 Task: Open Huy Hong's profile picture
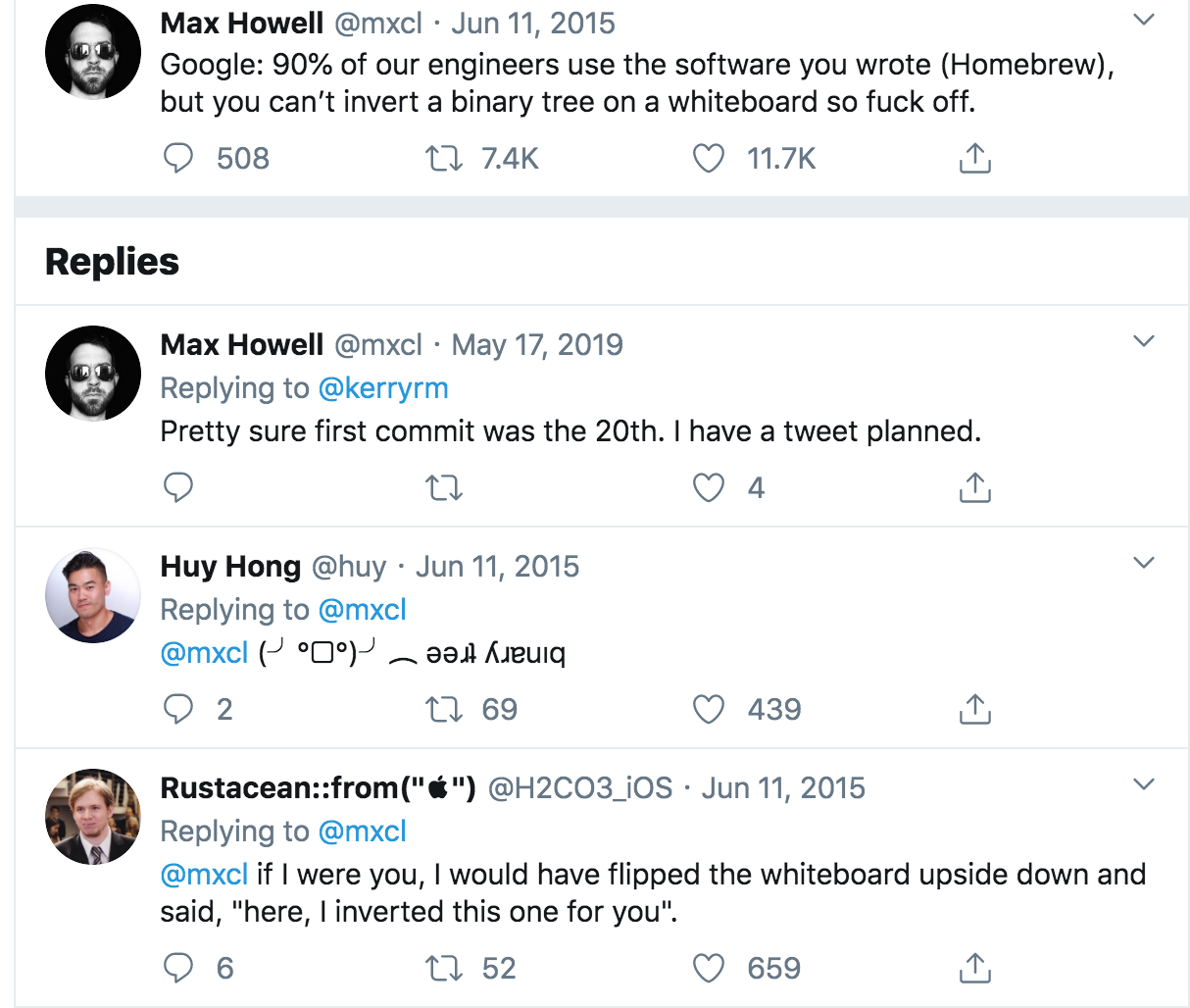click(x=93, y=595)
